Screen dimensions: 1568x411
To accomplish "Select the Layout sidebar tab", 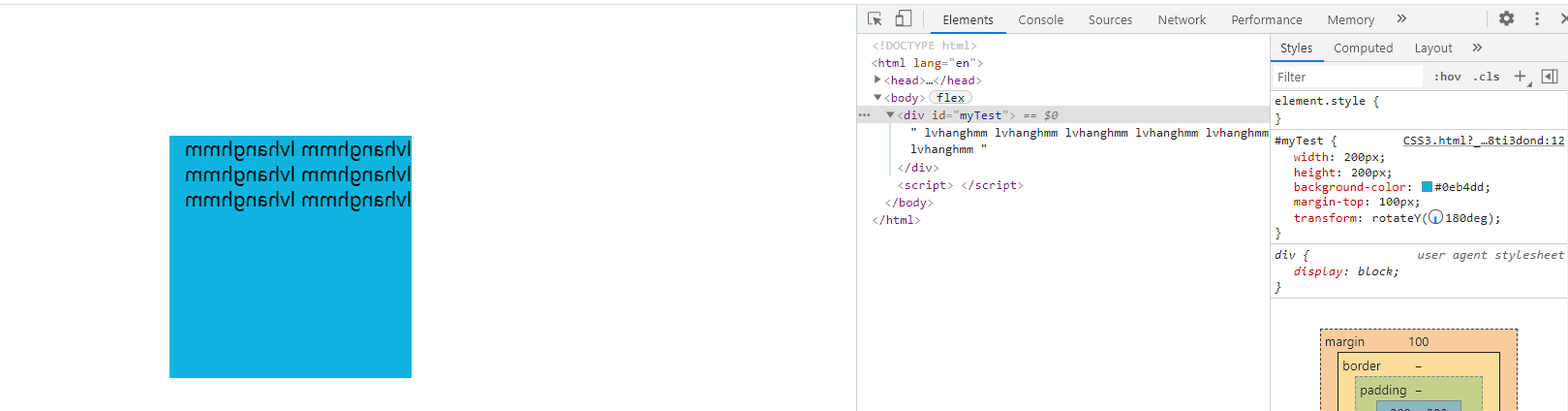I will pos(1432,47).
